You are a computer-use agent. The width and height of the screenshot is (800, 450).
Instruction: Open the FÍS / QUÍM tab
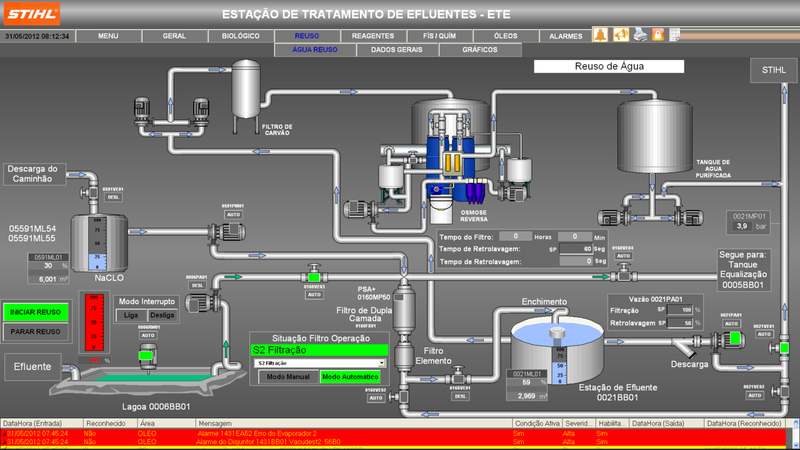pyautogui.click(x=440, y=36)
